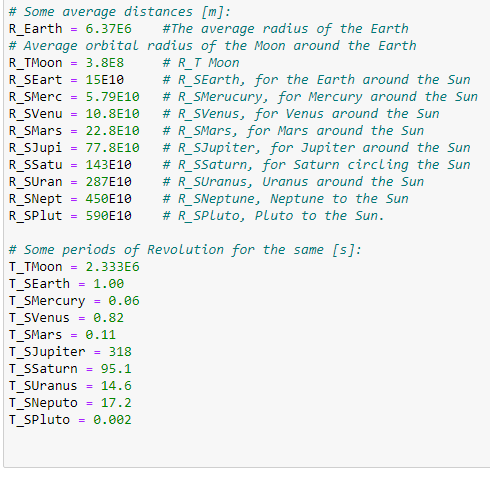
Task: Select the value 287E10
Action: pos(109,182)
